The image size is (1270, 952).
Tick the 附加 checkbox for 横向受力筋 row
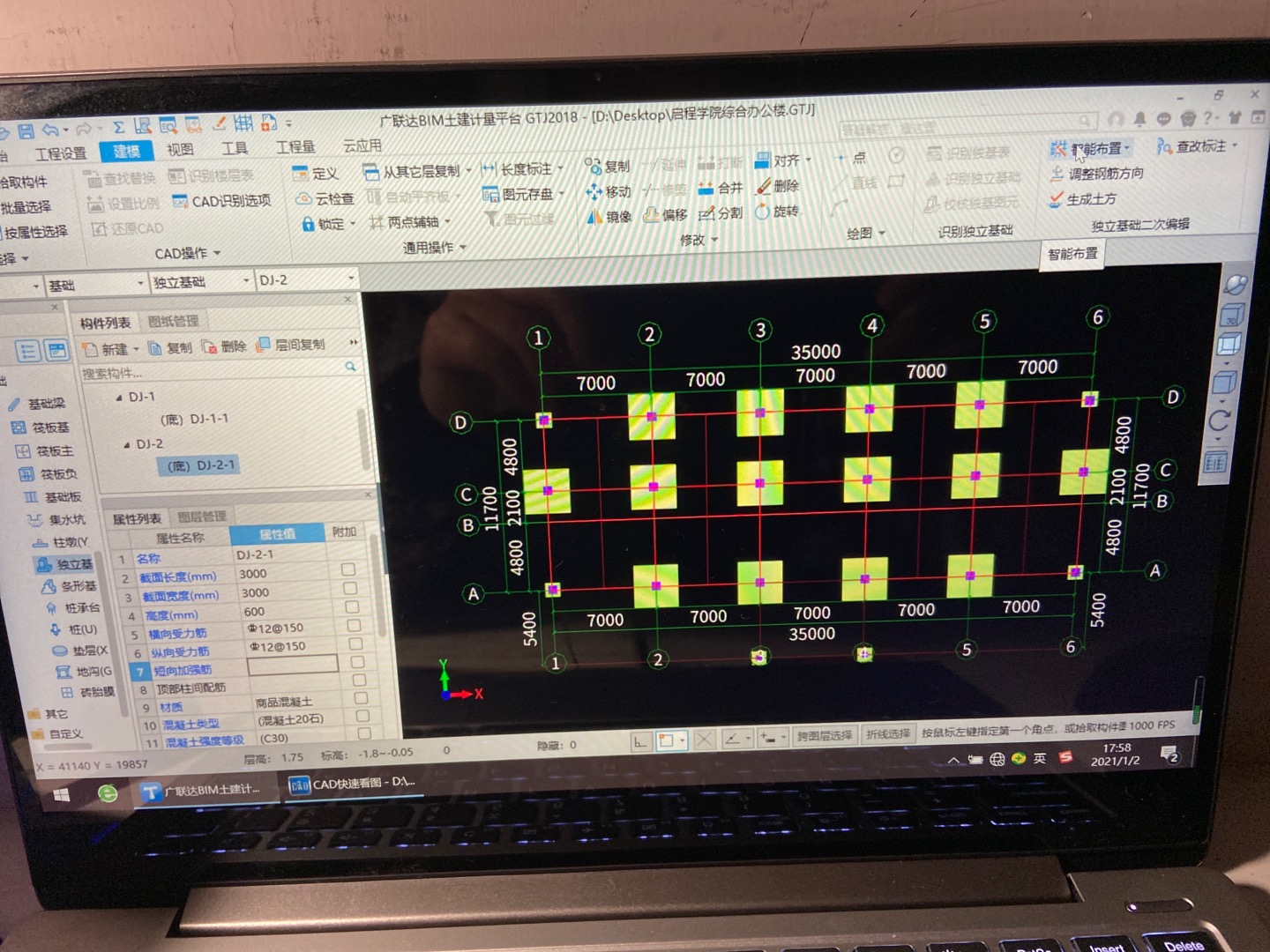354,625
